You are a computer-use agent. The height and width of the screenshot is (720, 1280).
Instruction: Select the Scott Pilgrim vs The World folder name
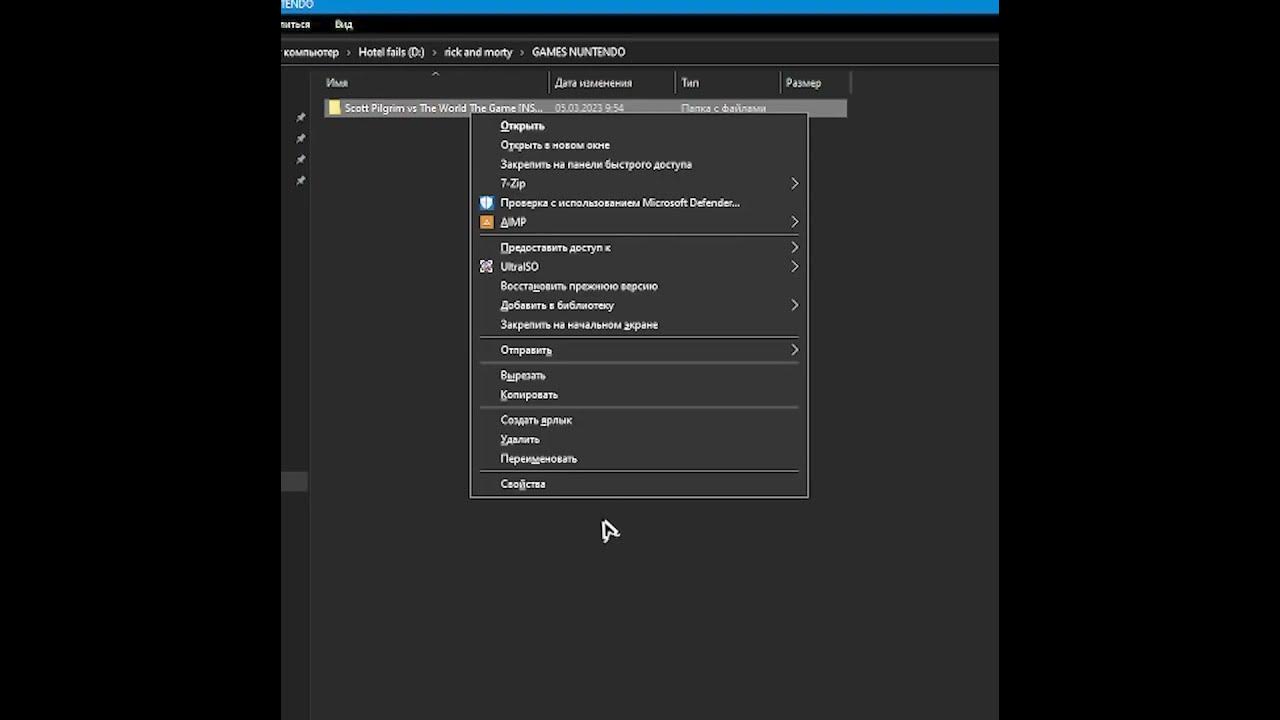(444, 108)
